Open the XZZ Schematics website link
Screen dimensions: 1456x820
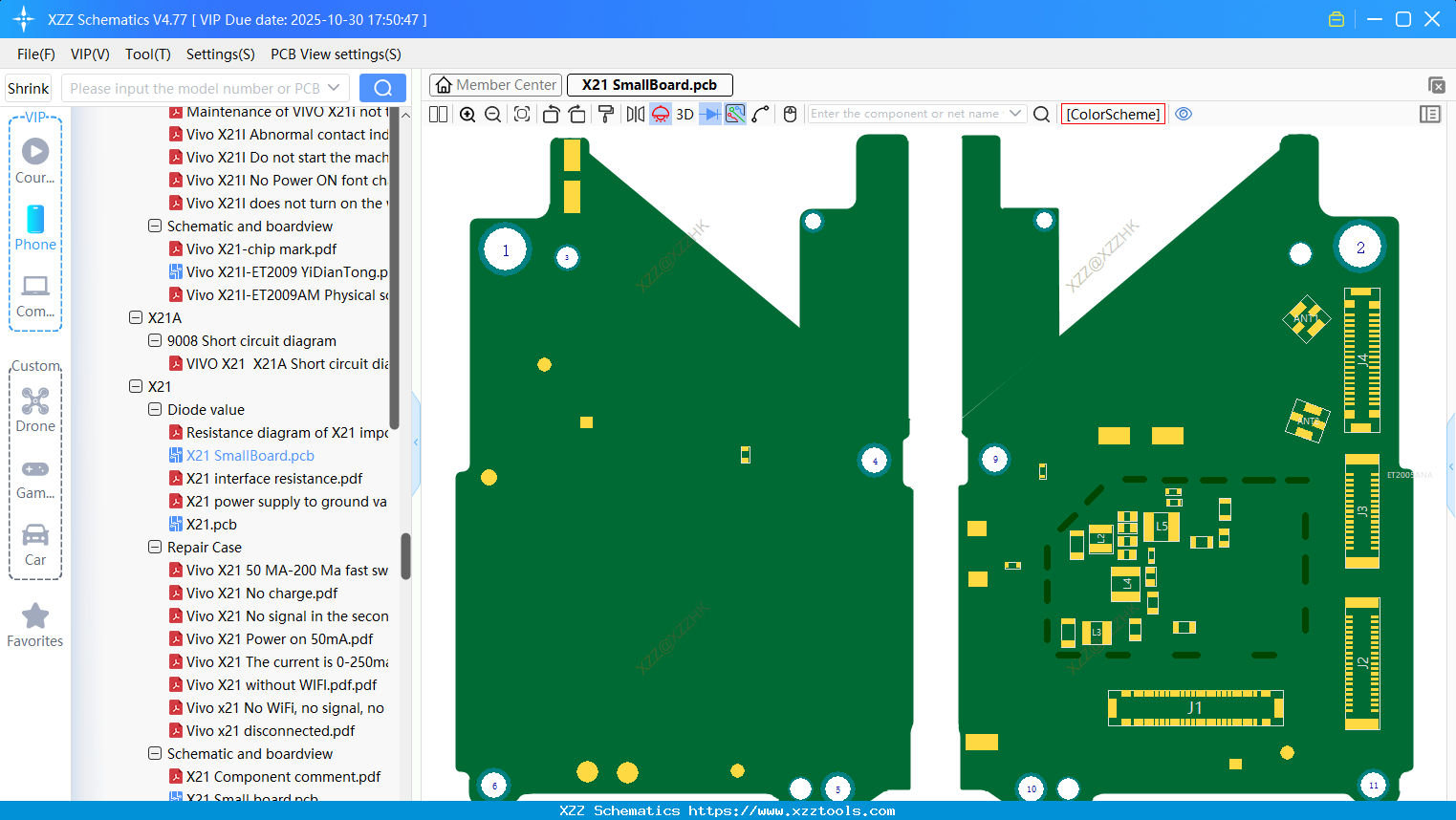[x=728, y=810]
